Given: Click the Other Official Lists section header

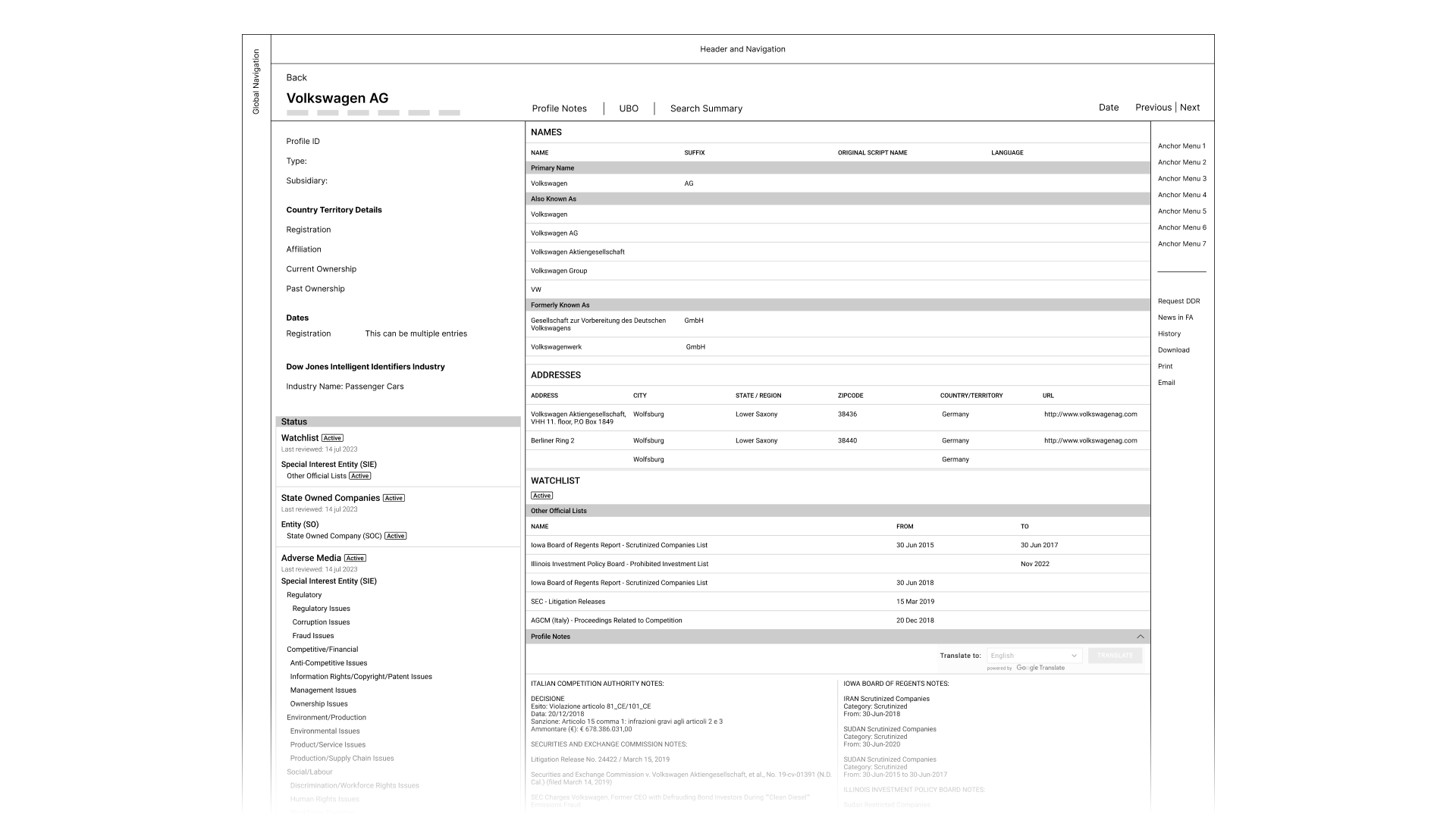Looking at the screenshot, I should pos(838,511).
